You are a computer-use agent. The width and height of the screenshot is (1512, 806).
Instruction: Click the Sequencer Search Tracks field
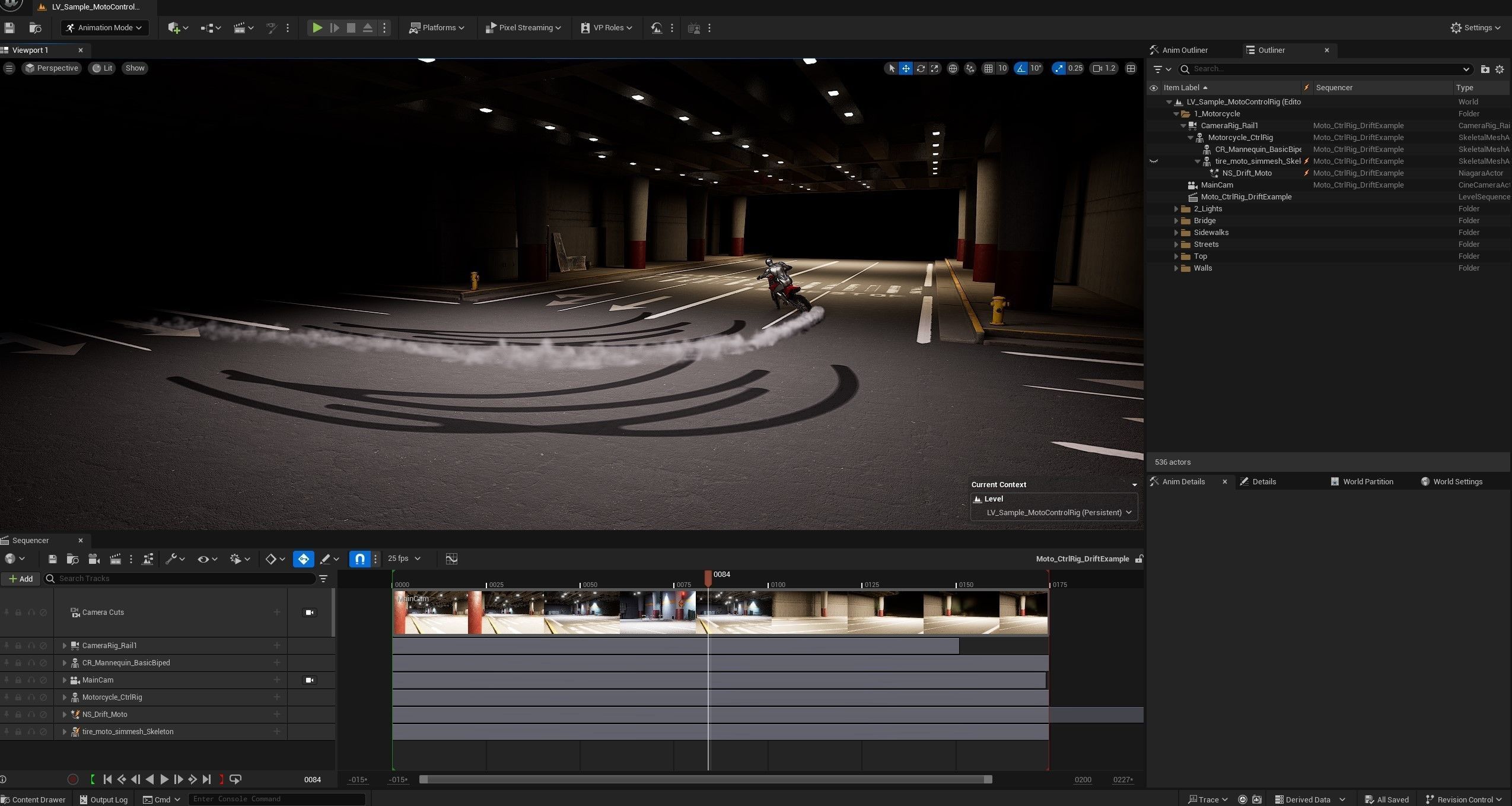click(x=179, y=579)
